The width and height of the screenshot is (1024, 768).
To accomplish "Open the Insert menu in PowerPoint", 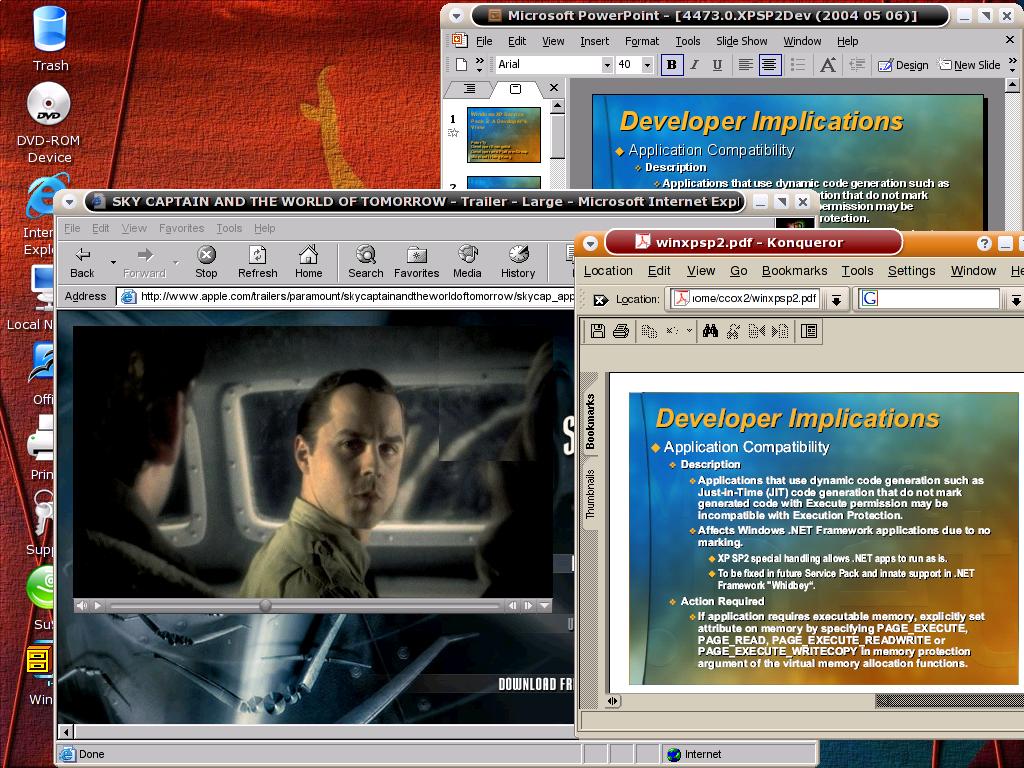I will pos(594,41).
